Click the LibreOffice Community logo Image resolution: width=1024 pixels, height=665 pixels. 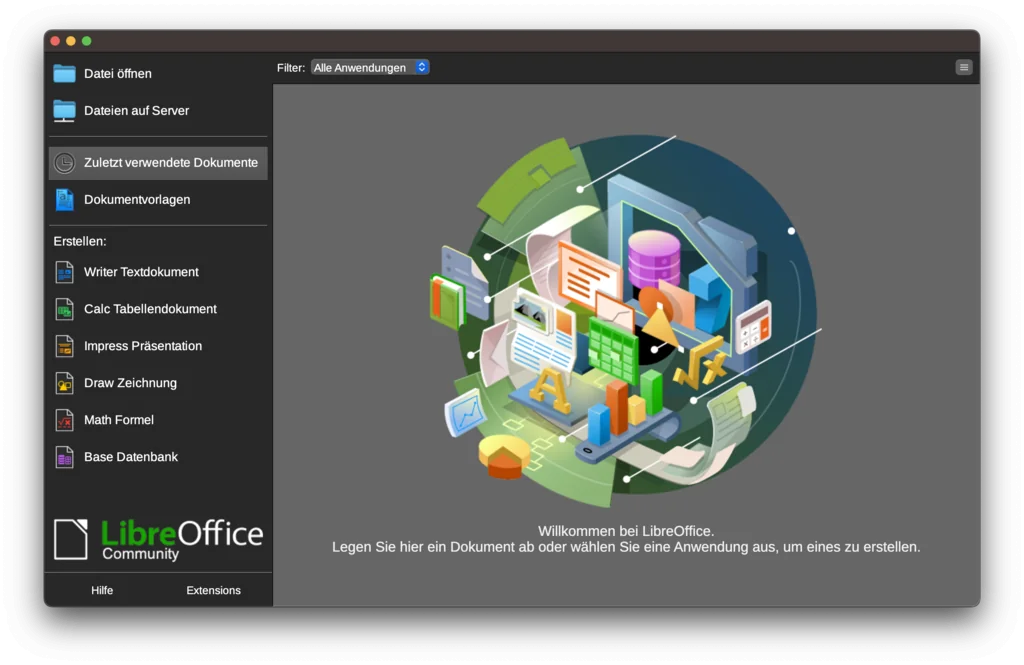[158, 540]
